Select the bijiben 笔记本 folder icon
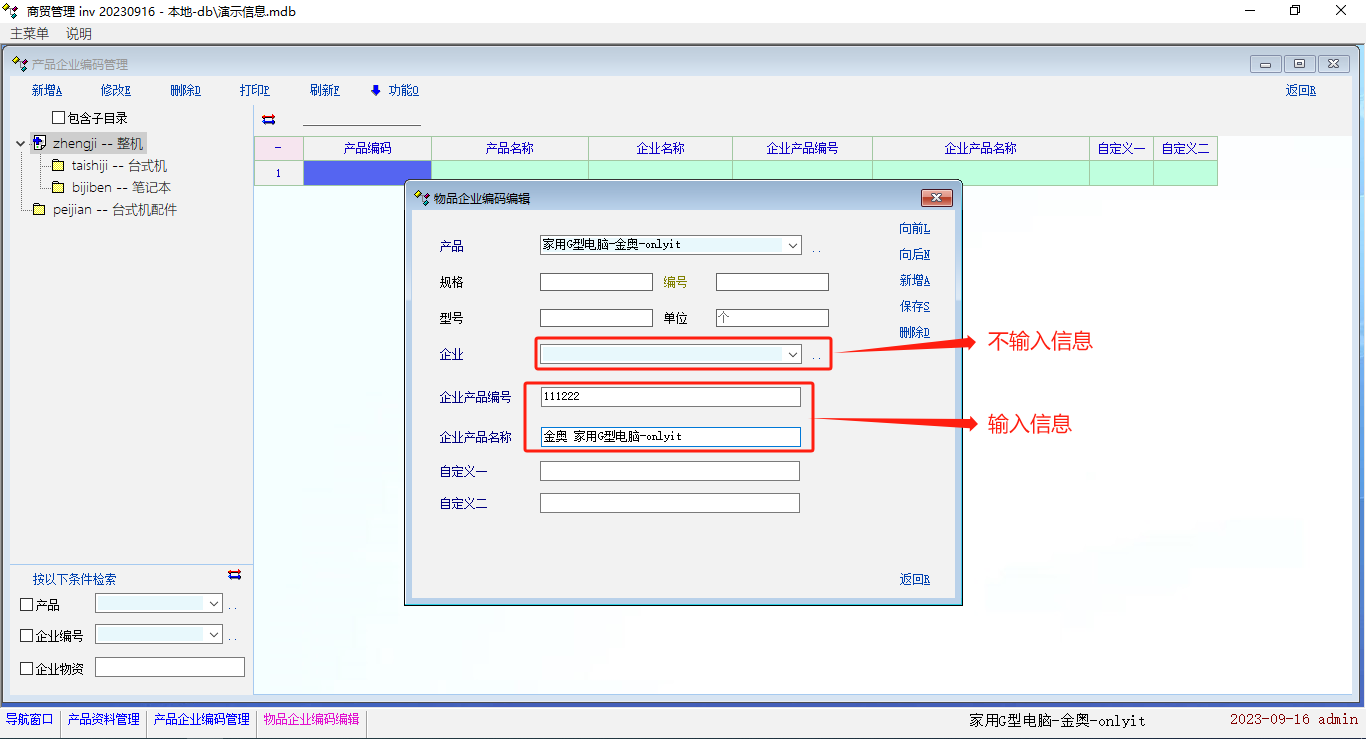This screenshot has width=1366, height=739. point(58,188)
